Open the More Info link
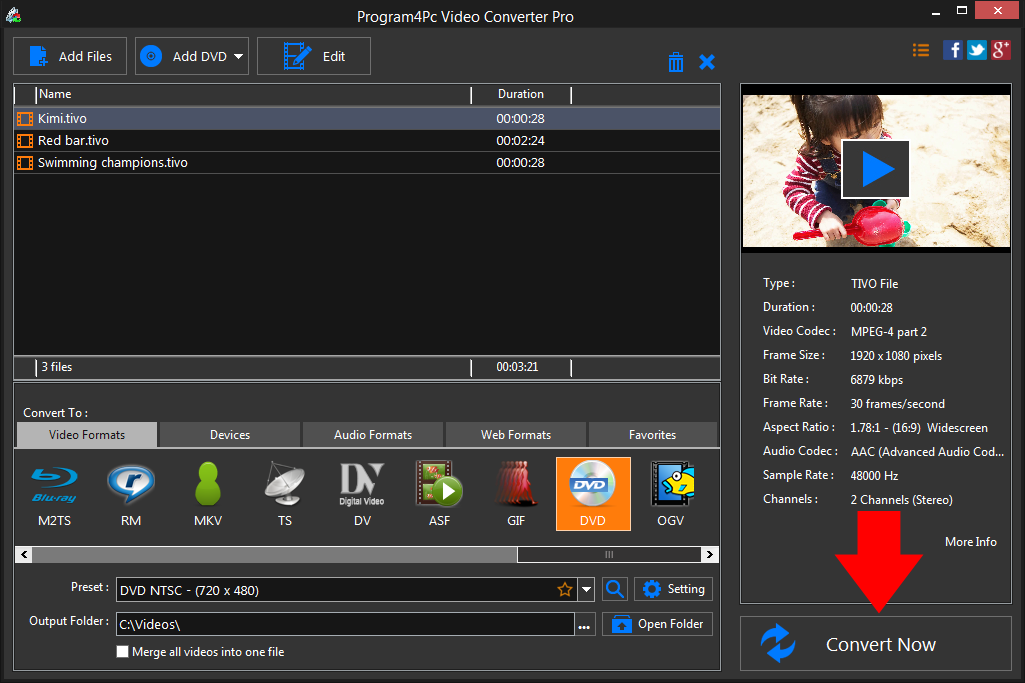The height and width of the screenshot is (683, 1025). (971, 542)
